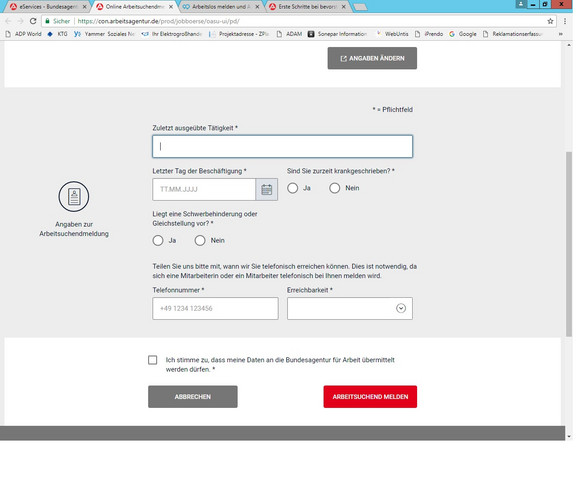
Task: Switch to the eServices Bundesagentur tab
Action: [x=48, y=7]
